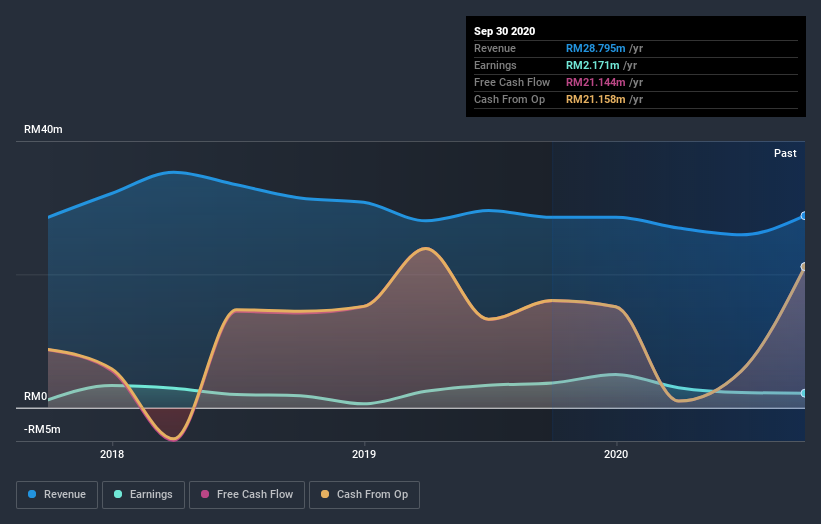Click the 2019 x-axis label

coord(364,454)
